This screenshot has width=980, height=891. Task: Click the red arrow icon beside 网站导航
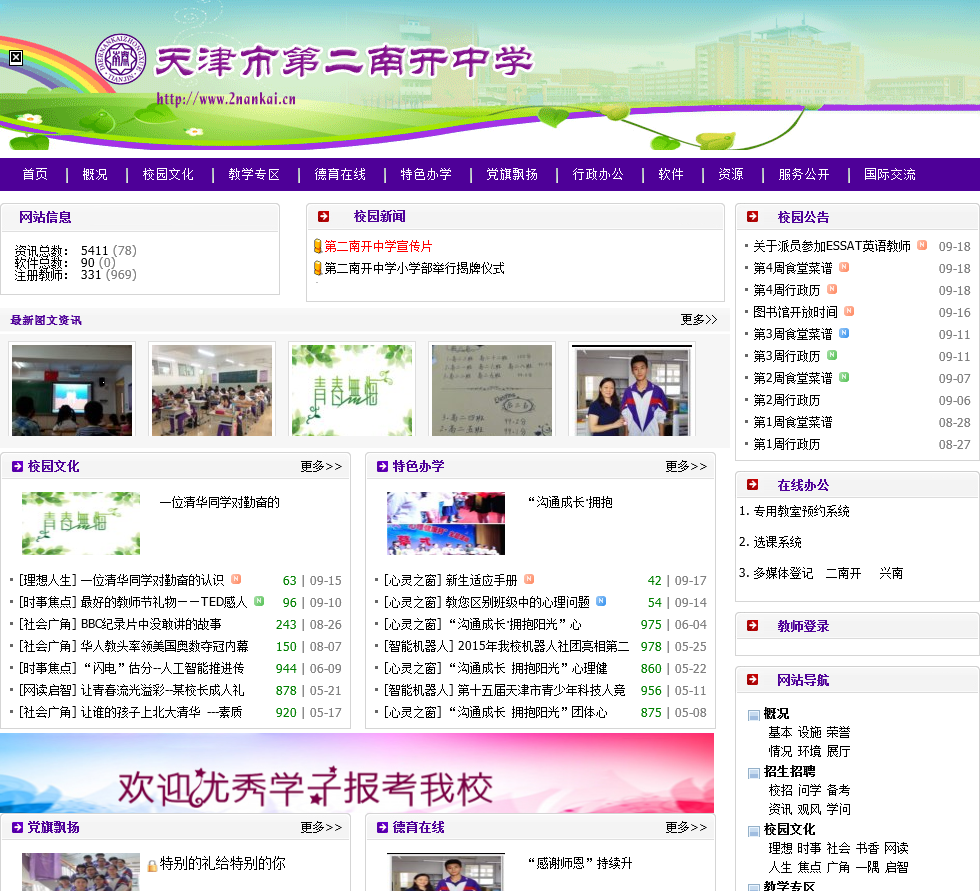pyautogui.click(x=752, y=679)
